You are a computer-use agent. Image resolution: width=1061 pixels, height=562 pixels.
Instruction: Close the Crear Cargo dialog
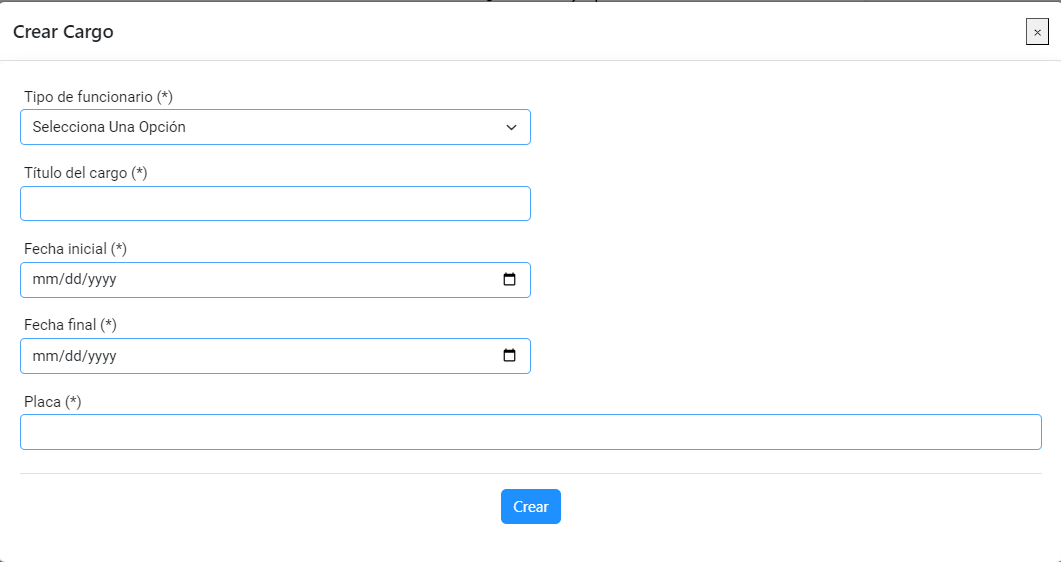click(x=1037, y=32)
